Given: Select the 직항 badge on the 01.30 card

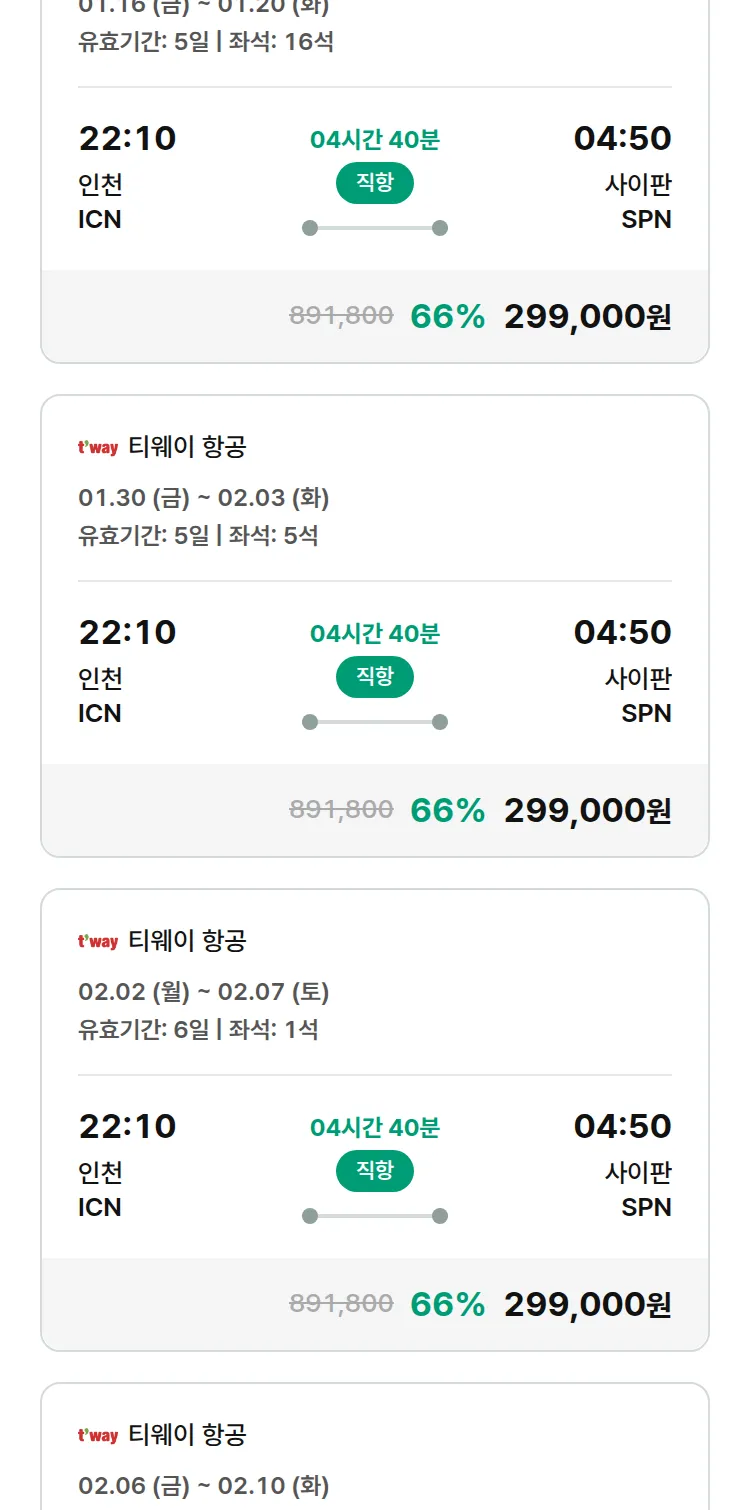Looking at the screenshot, I should [x=374, y=677].
